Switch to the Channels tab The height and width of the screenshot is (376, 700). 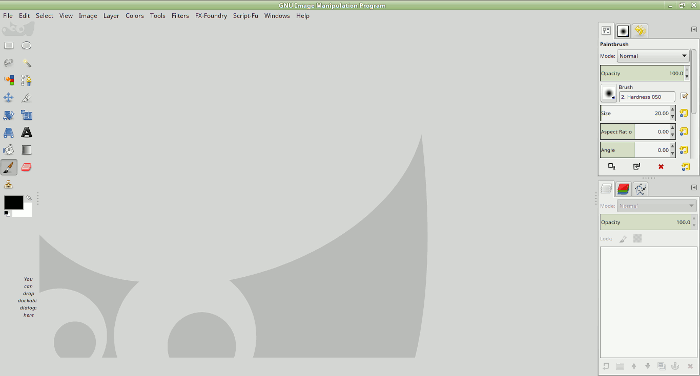(x=623, y=189)
